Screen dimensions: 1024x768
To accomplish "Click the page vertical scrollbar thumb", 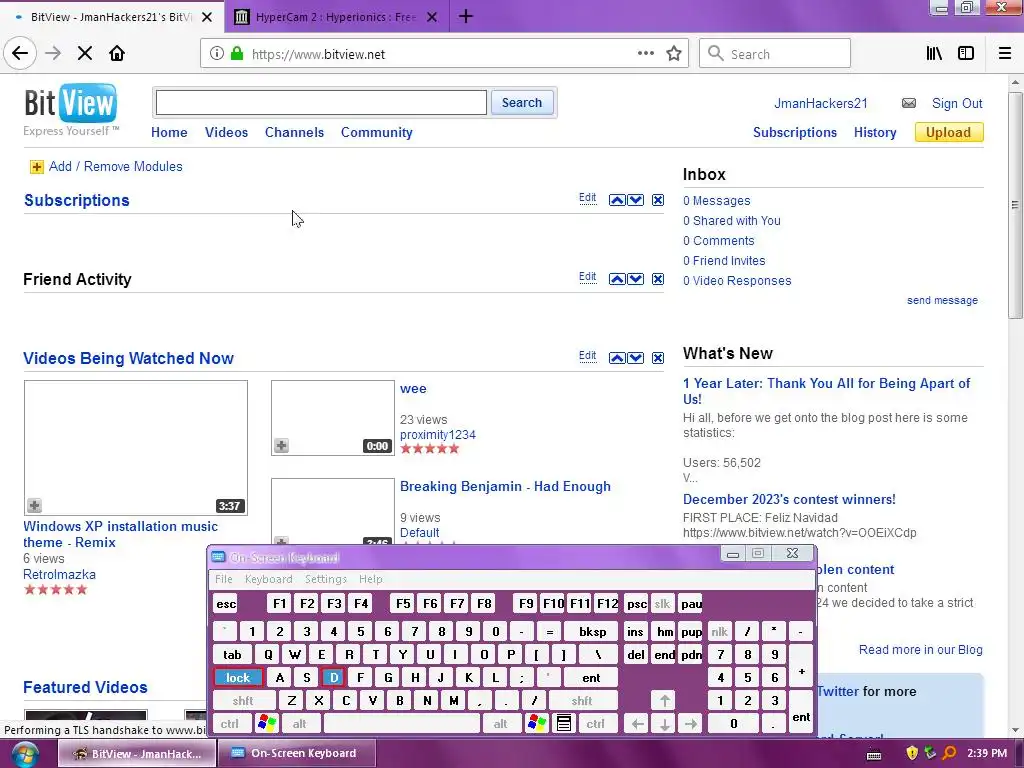I will tap(1015, 205).
